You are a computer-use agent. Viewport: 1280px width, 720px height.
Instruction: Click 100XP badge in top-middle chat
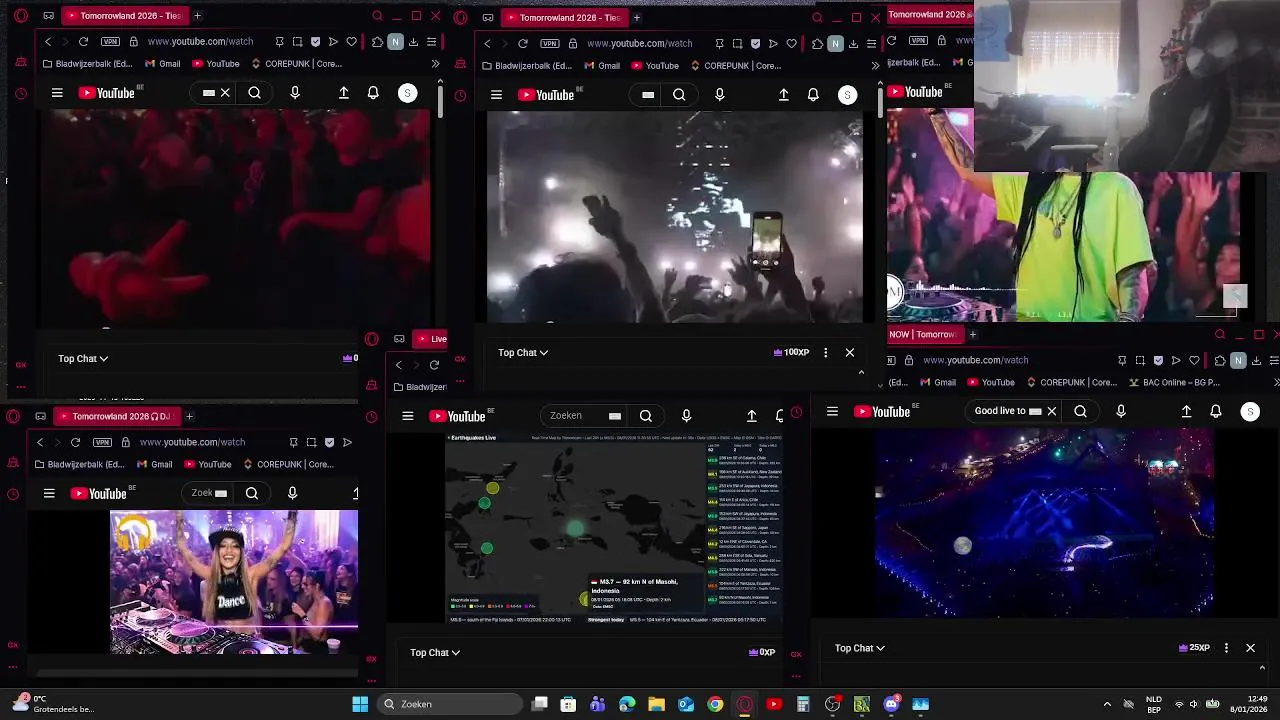(791, 352)
